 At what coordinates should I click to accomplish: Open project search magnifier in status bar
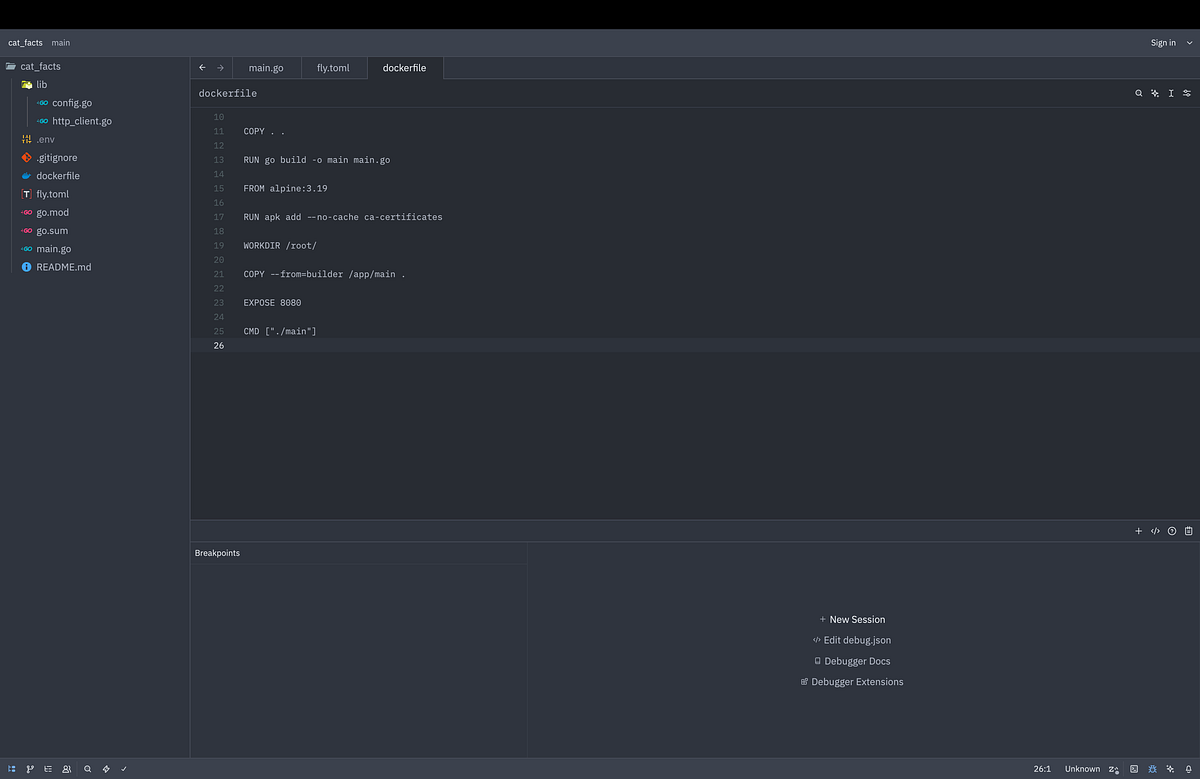[x=88, y=769]
